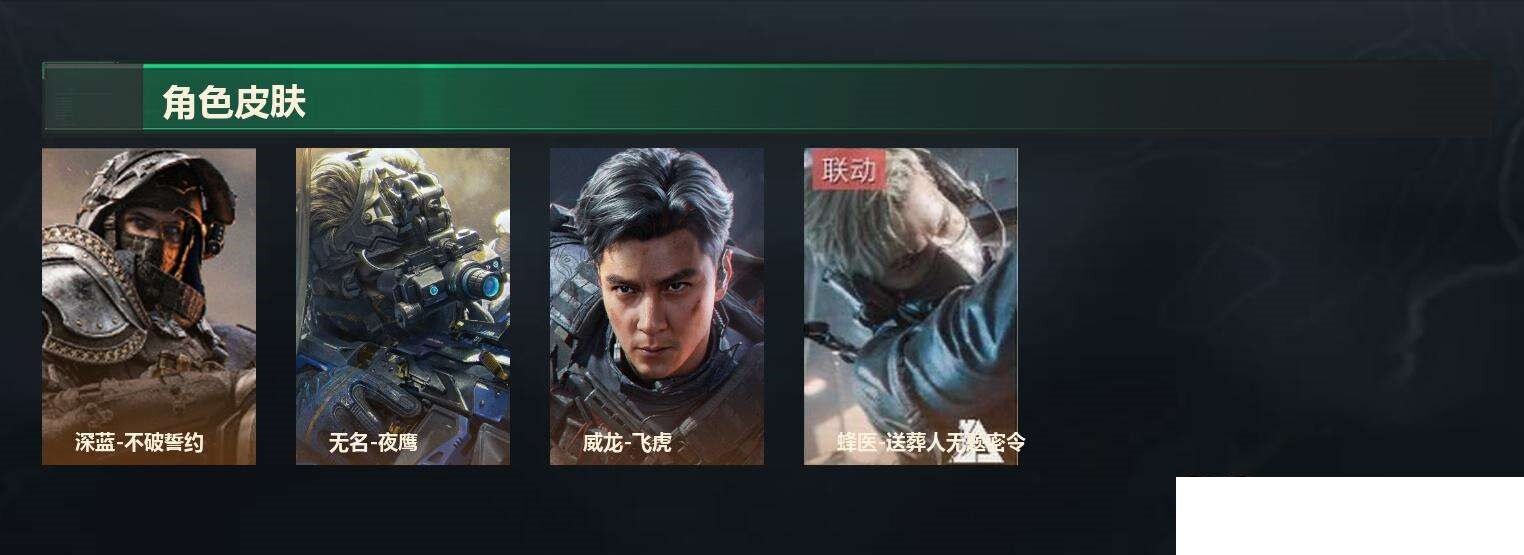
Task: Open the 威龙-飞虎 skin label
Action: point(627,442)
